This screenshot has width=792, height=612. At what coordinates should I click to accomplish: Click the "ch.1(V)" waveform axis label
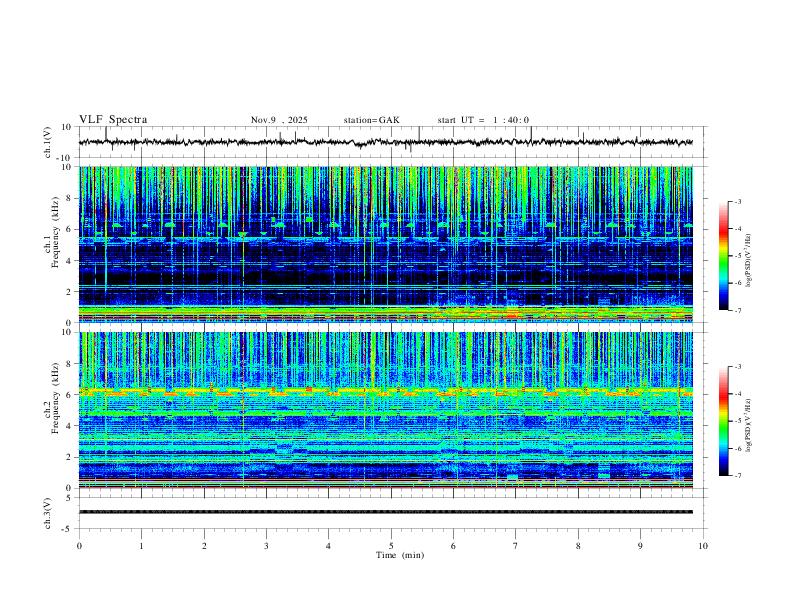pos(48,142)
